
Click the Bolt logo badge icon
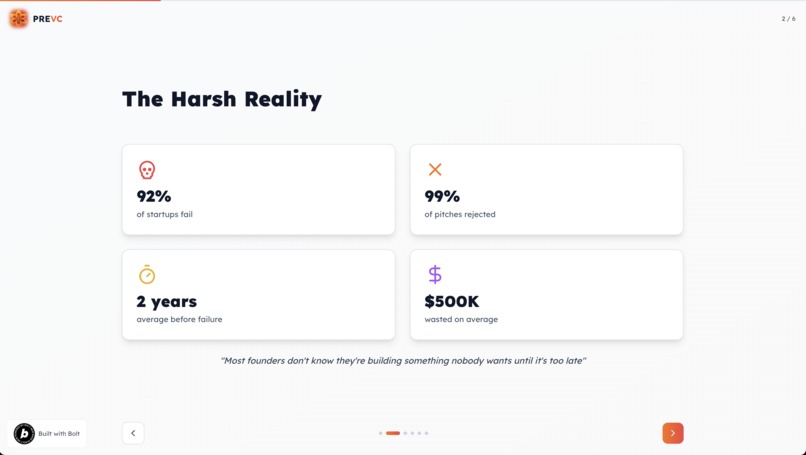[x=24, y=433]
